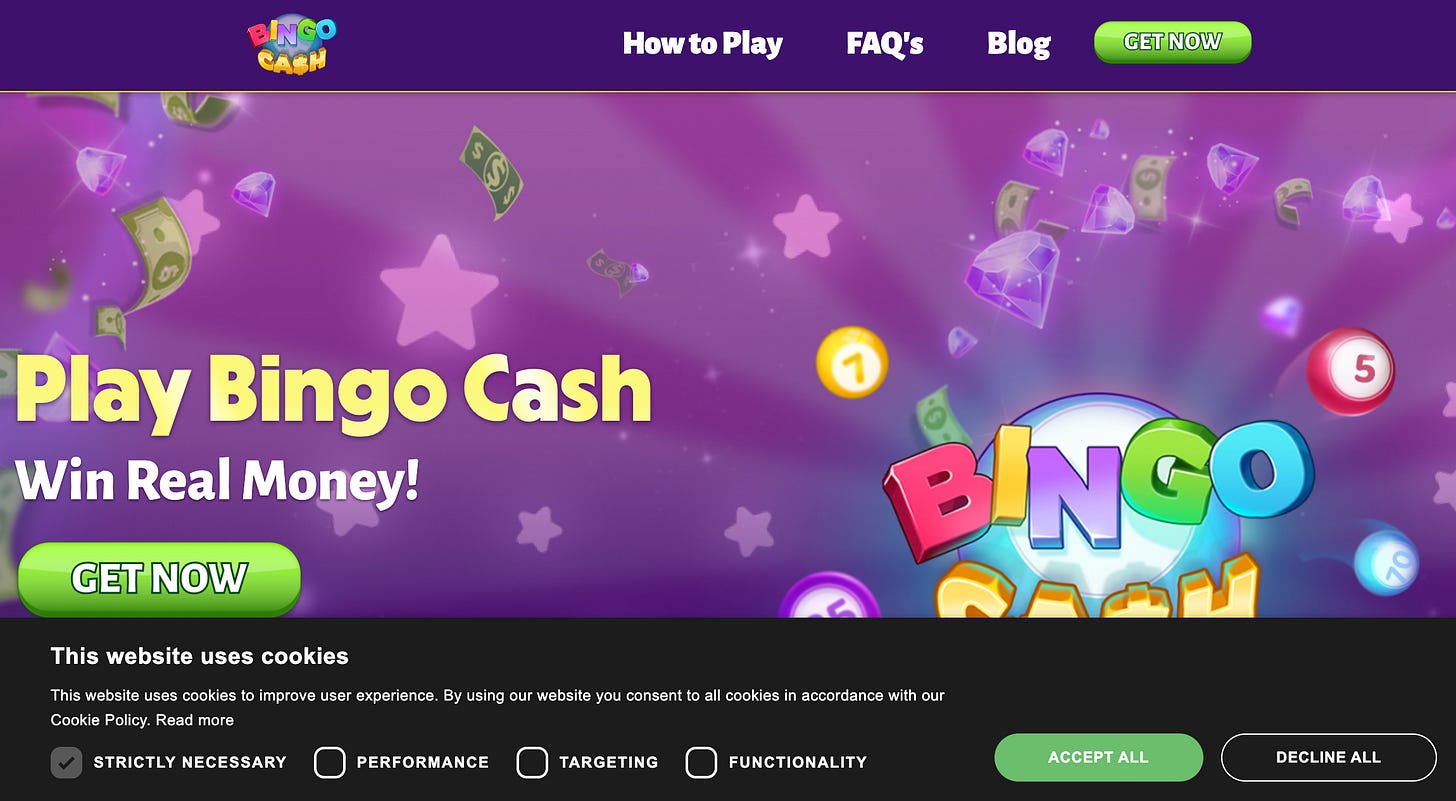Viewport: 1456px width, 801px height.
Task: Accept all cookies
Action: [x=1098, y=757]
